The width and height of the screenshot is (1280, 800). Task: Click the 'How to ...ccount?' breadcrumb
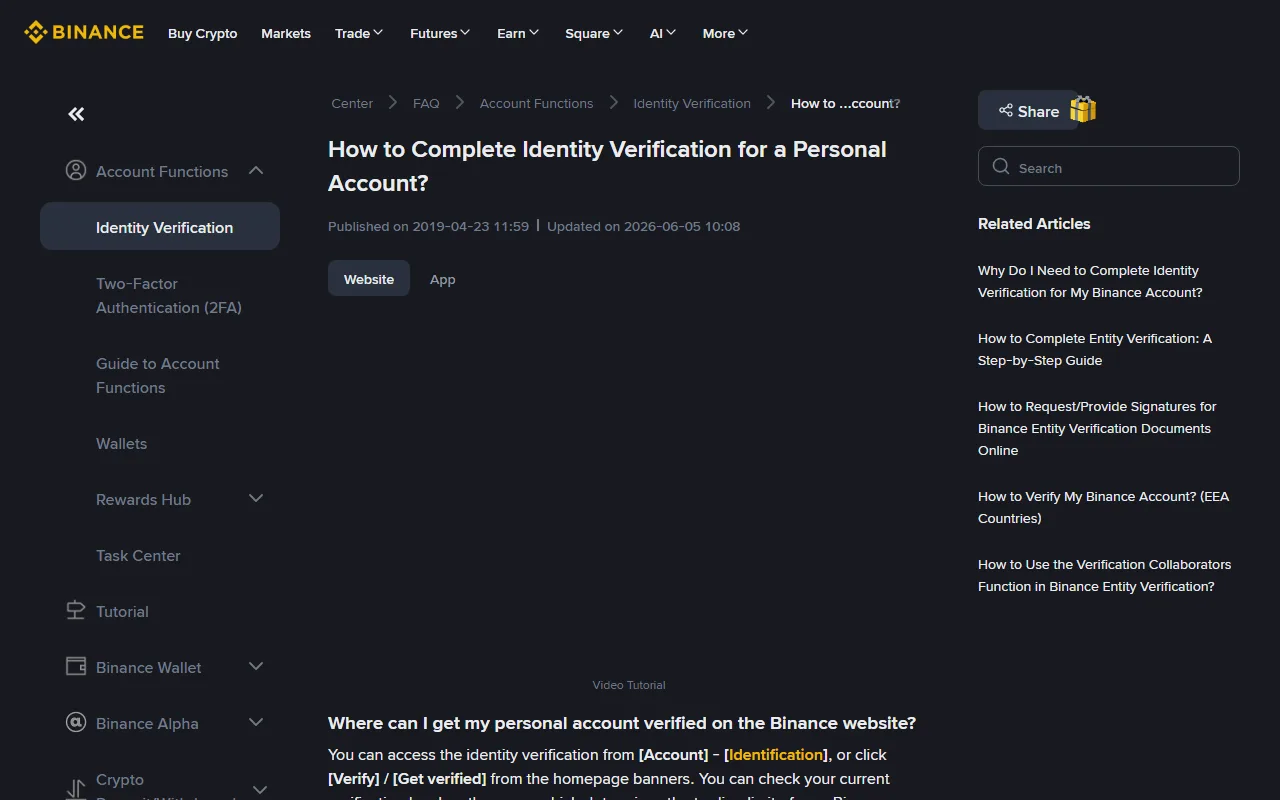tap(846, 103)
